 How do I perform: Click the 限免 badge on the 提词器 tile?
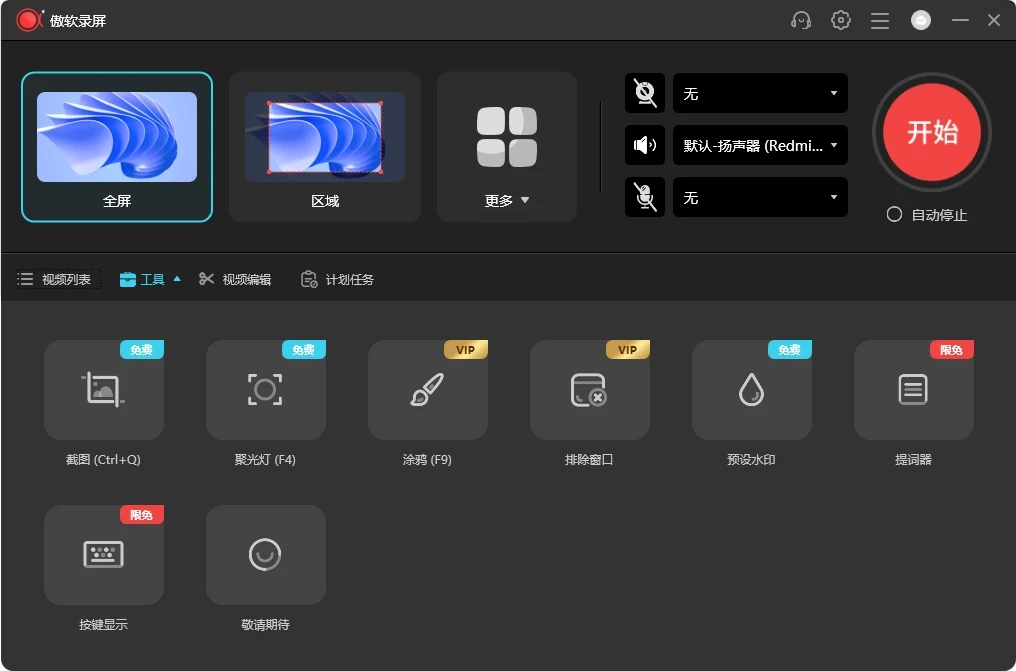coord(952,350)
